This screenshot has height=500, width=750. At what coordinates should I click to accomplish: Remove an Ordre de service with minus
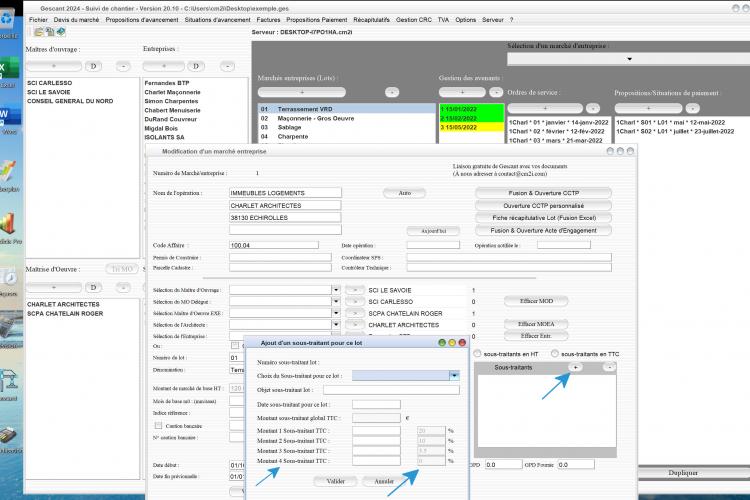593,108
